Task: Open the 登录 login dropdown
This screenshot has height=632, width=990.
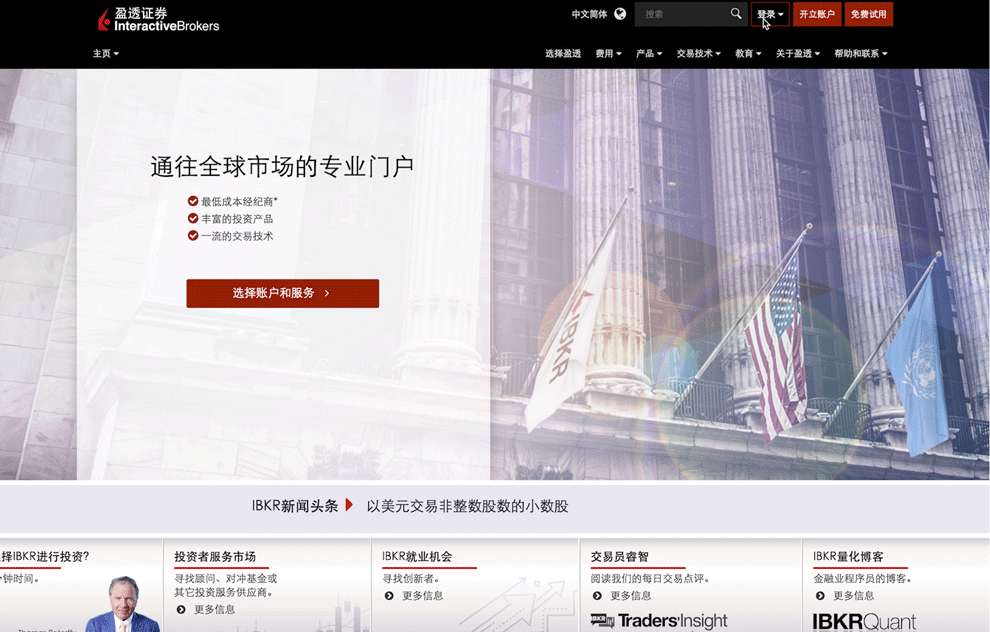Action: point(770,14)
